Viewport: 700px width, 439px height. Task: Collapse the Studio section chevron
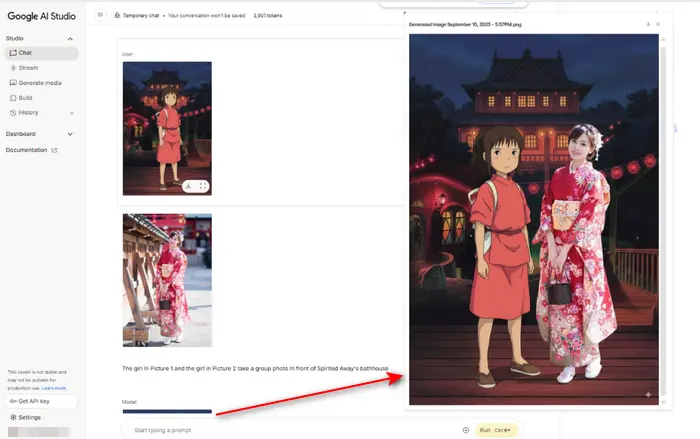pos(70,39)
